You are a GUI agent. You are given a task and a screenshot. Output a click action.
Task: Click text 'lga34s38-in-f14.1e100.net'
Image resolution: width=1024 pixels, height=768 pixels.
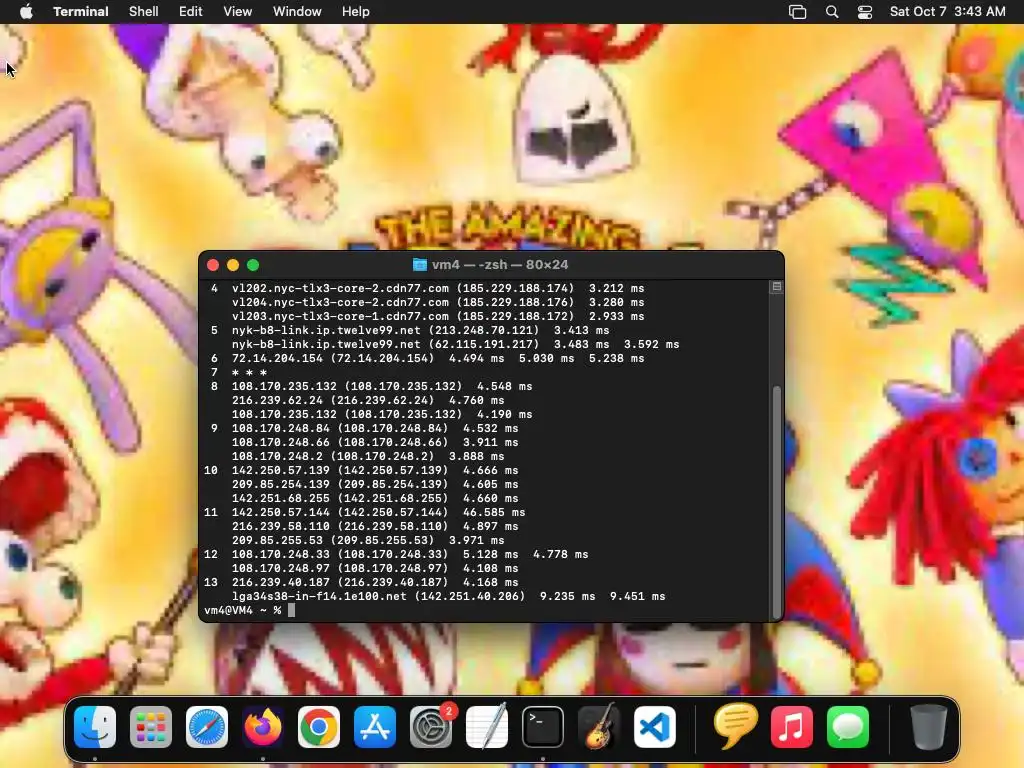click(319, 596)
